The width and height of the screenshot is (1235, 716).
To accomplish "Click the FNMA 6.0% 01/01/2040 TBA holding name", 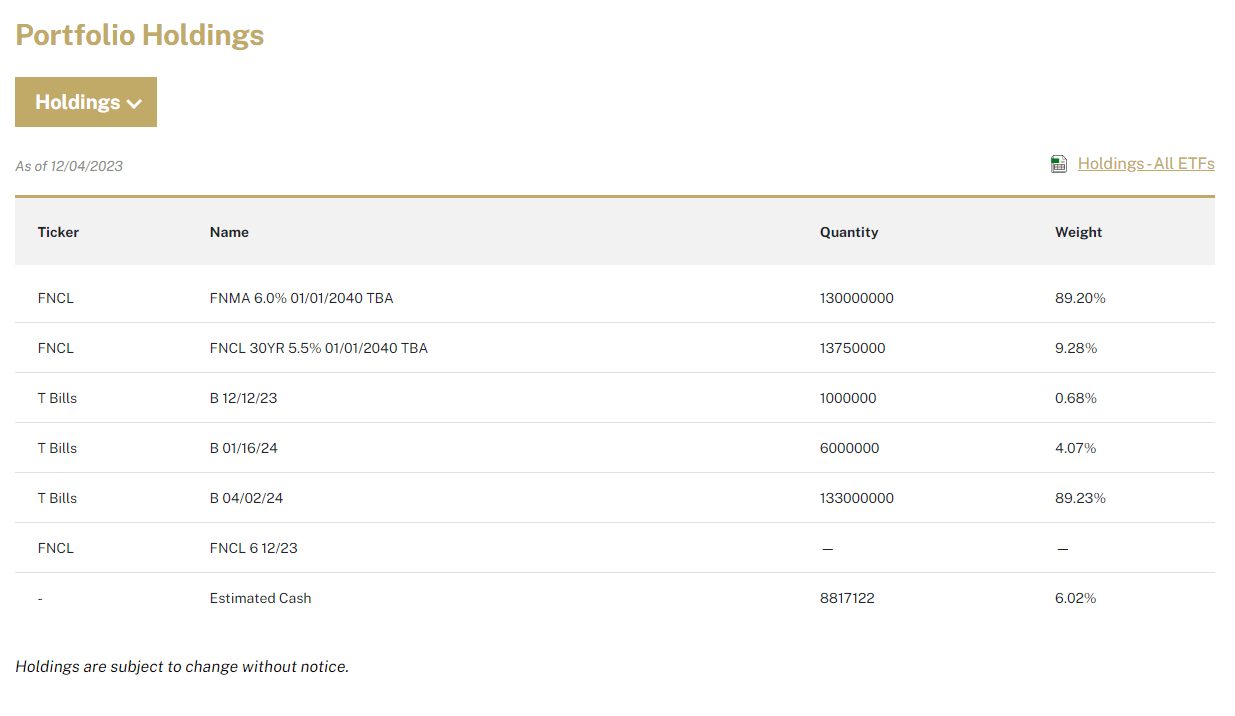I will (301, 297).
